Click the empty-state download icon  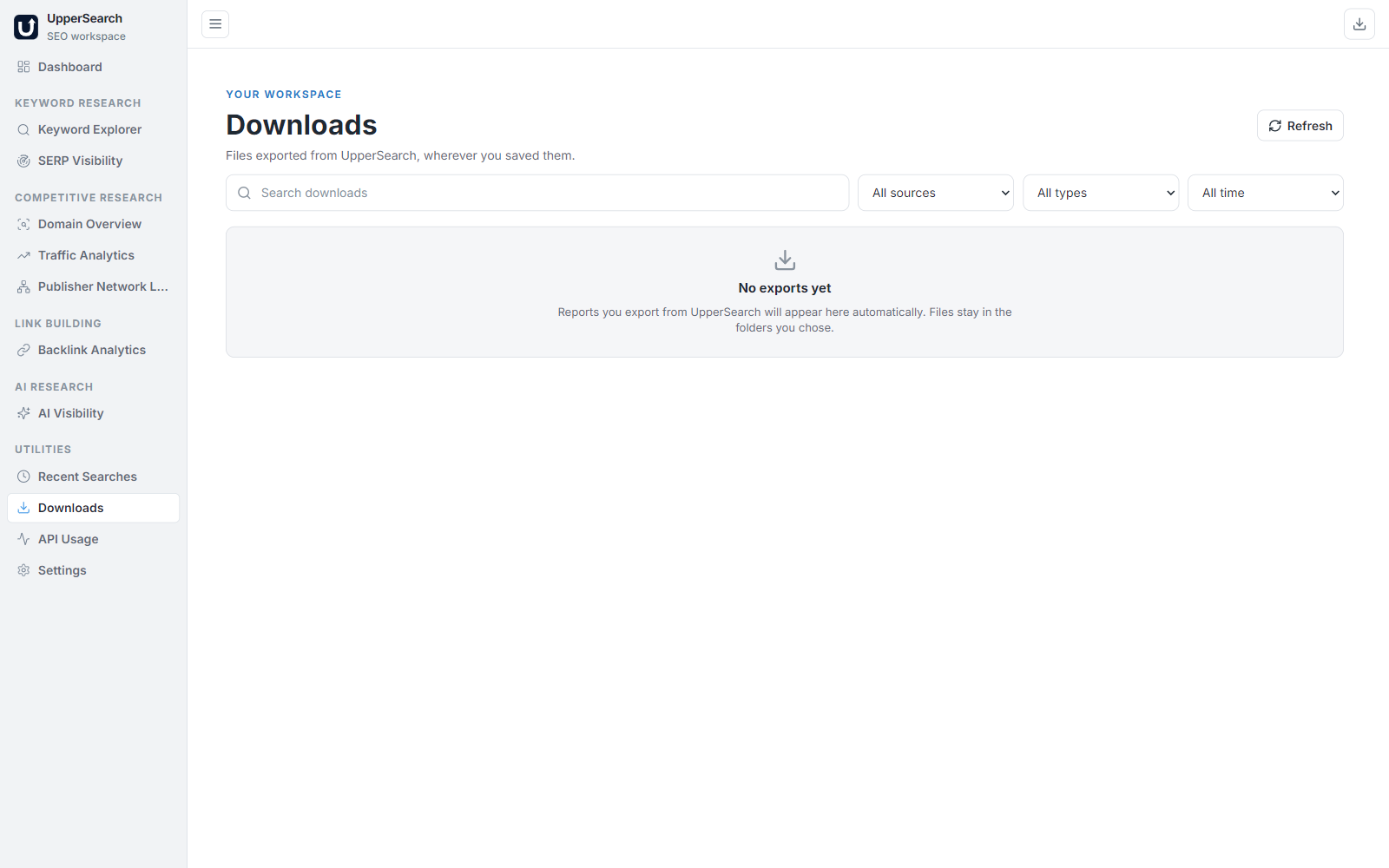[785, 260]
